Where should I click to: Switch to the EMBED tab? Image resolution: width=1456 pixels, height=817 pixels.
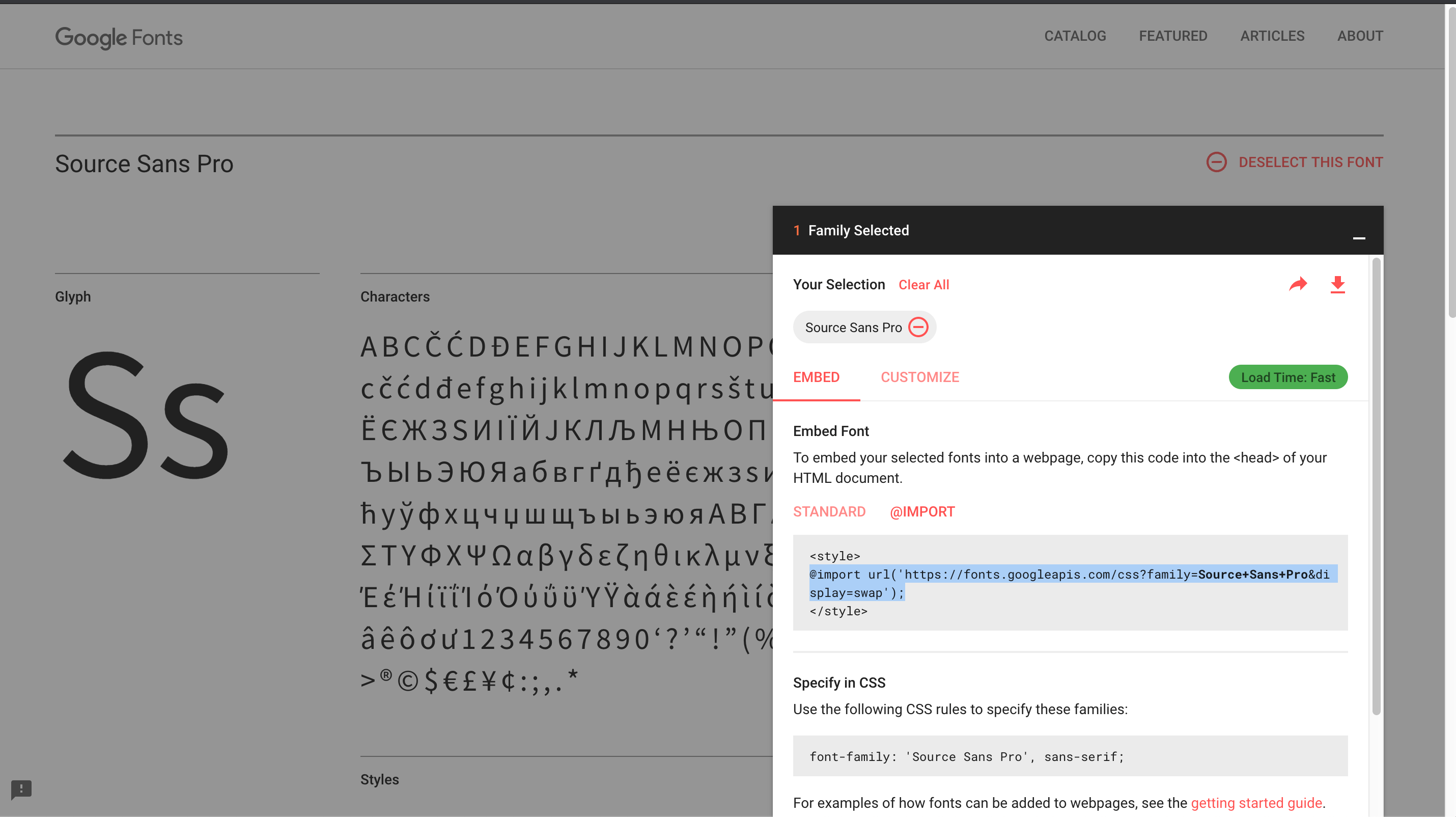coord(816,377)
